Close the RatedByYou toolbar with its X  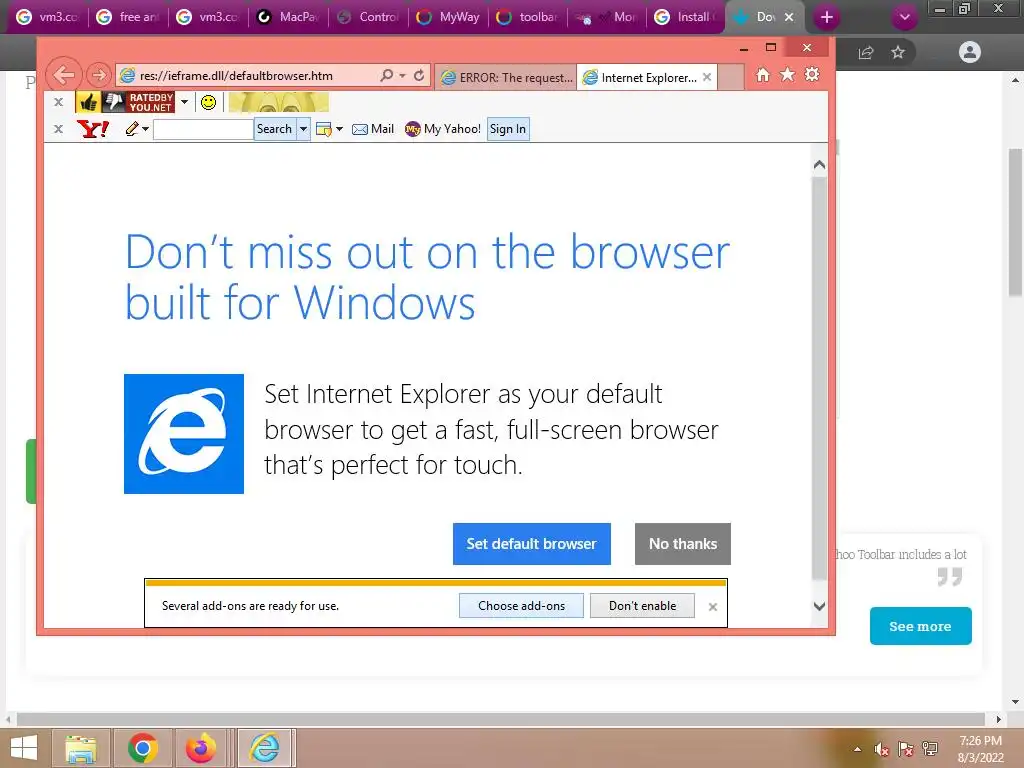pos(58,102)
